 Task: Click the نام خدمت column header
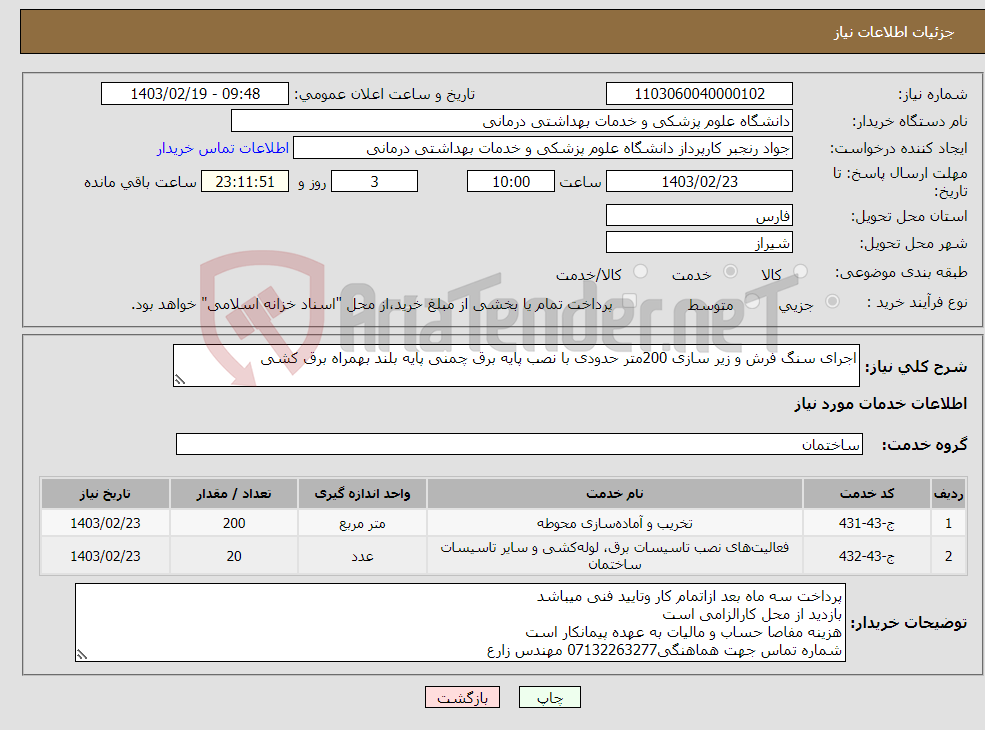pos(615,494)
